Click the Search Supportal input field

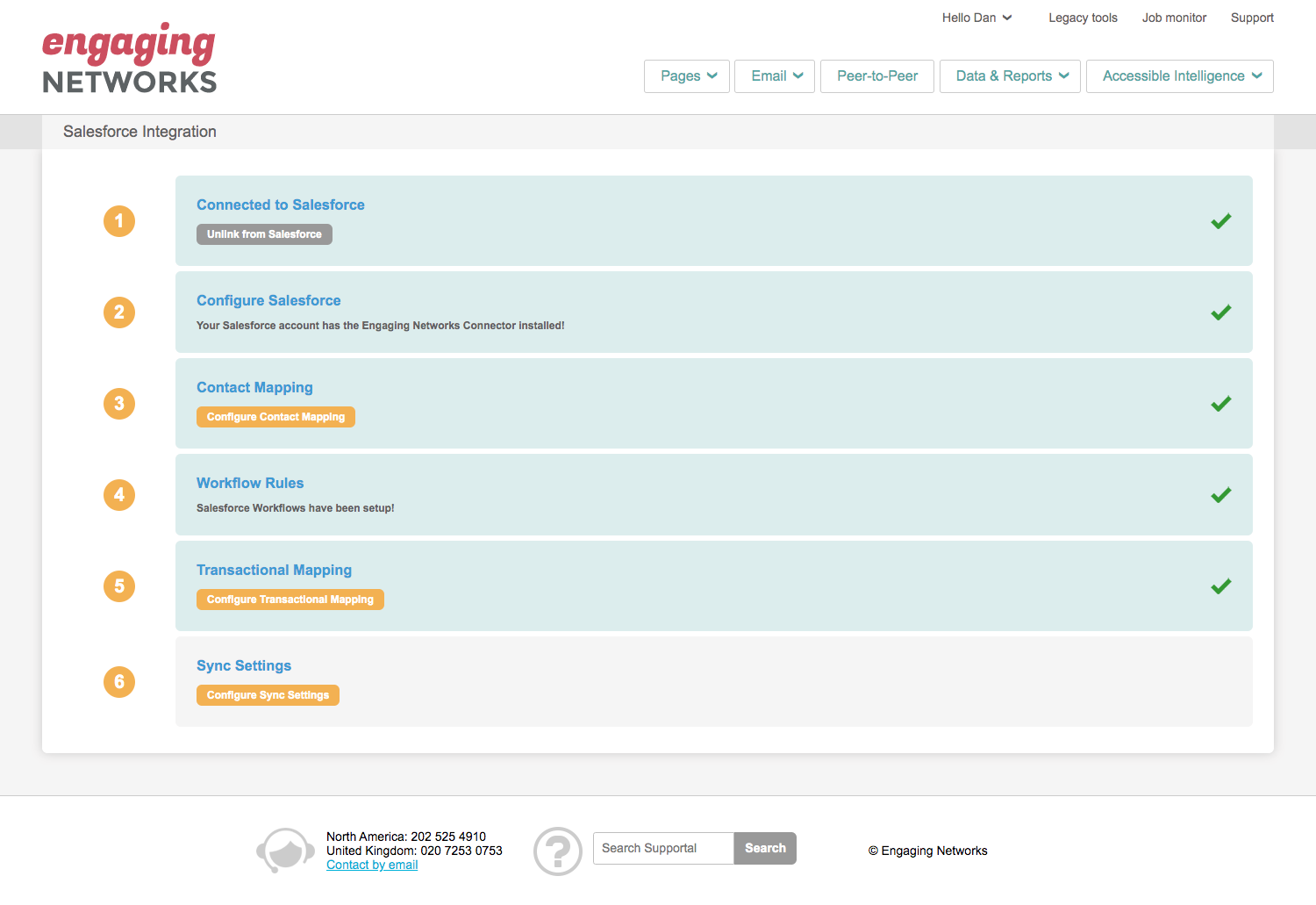(x=662, y=848)
